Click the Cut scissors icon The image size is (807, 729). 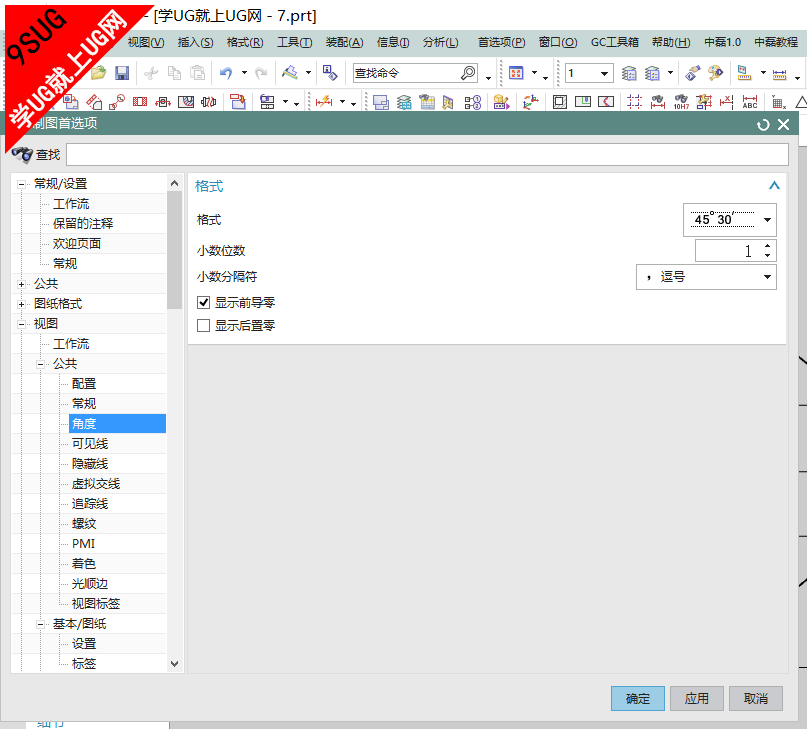151,73
